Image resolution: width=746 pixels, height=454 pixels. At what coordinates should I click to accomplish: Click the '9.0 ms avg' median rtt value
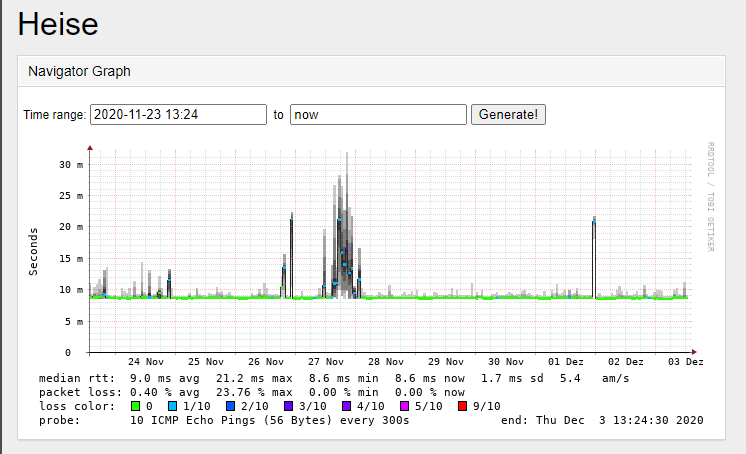(x=165, y=378)
